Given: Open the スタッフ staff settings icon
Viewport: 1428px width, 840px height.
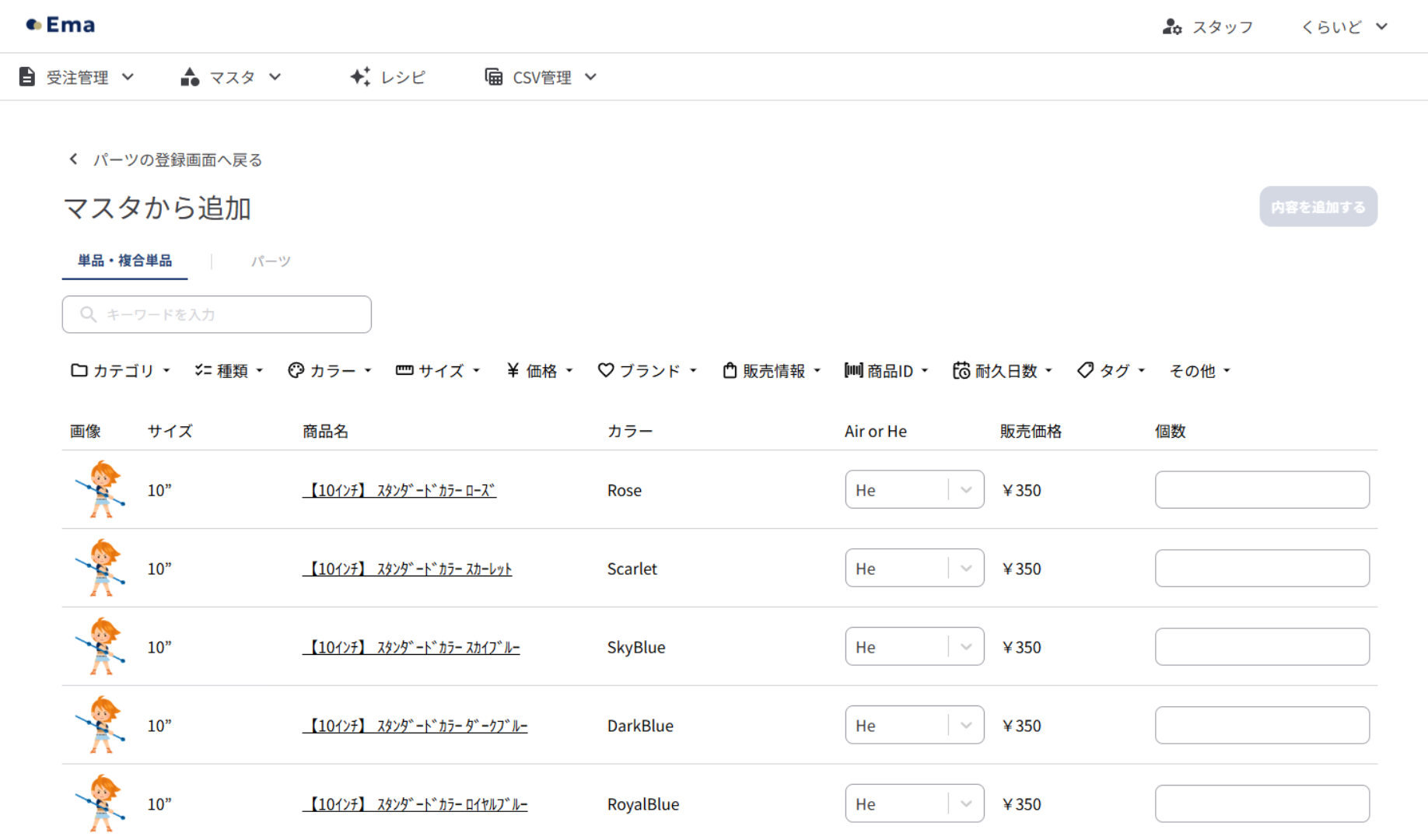Looking at the screenshot, I should (x=1171, y=27).
